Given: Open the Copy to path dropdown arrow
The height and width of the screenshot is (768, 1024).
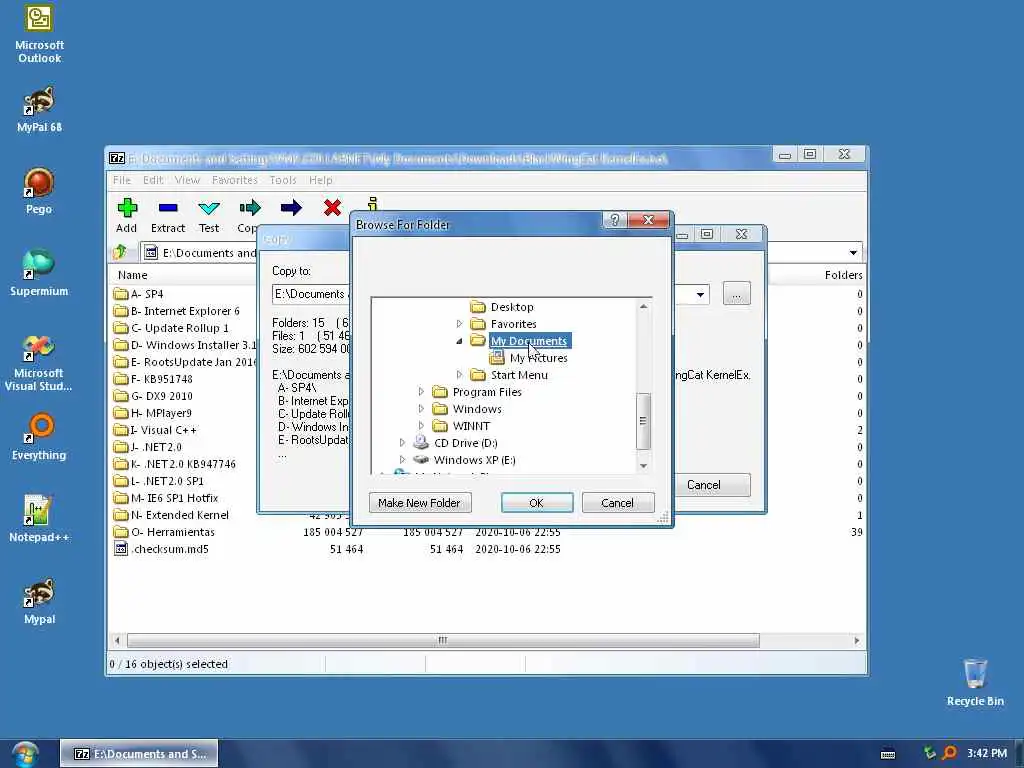Looking at the screenshot, I should coord(700,295).
